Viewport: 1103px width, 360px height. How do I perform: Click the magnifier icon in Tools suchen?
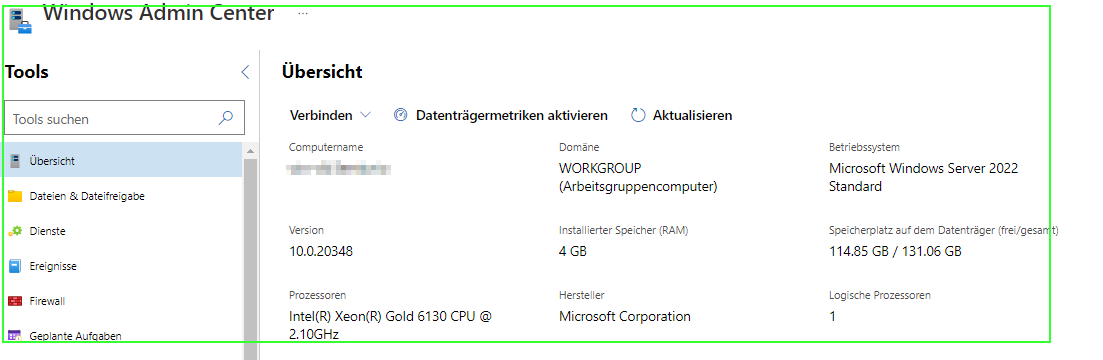(x=226, y=118)
